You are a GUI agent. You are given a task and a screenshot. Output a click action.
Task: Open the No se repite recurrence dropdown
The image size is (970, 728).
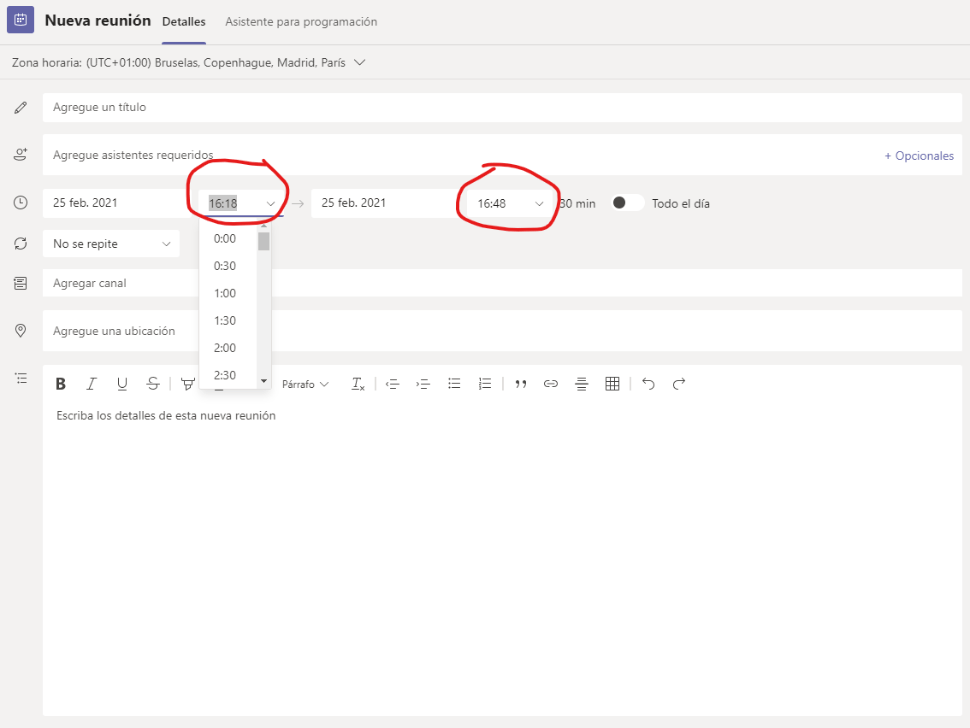point(111,244)
